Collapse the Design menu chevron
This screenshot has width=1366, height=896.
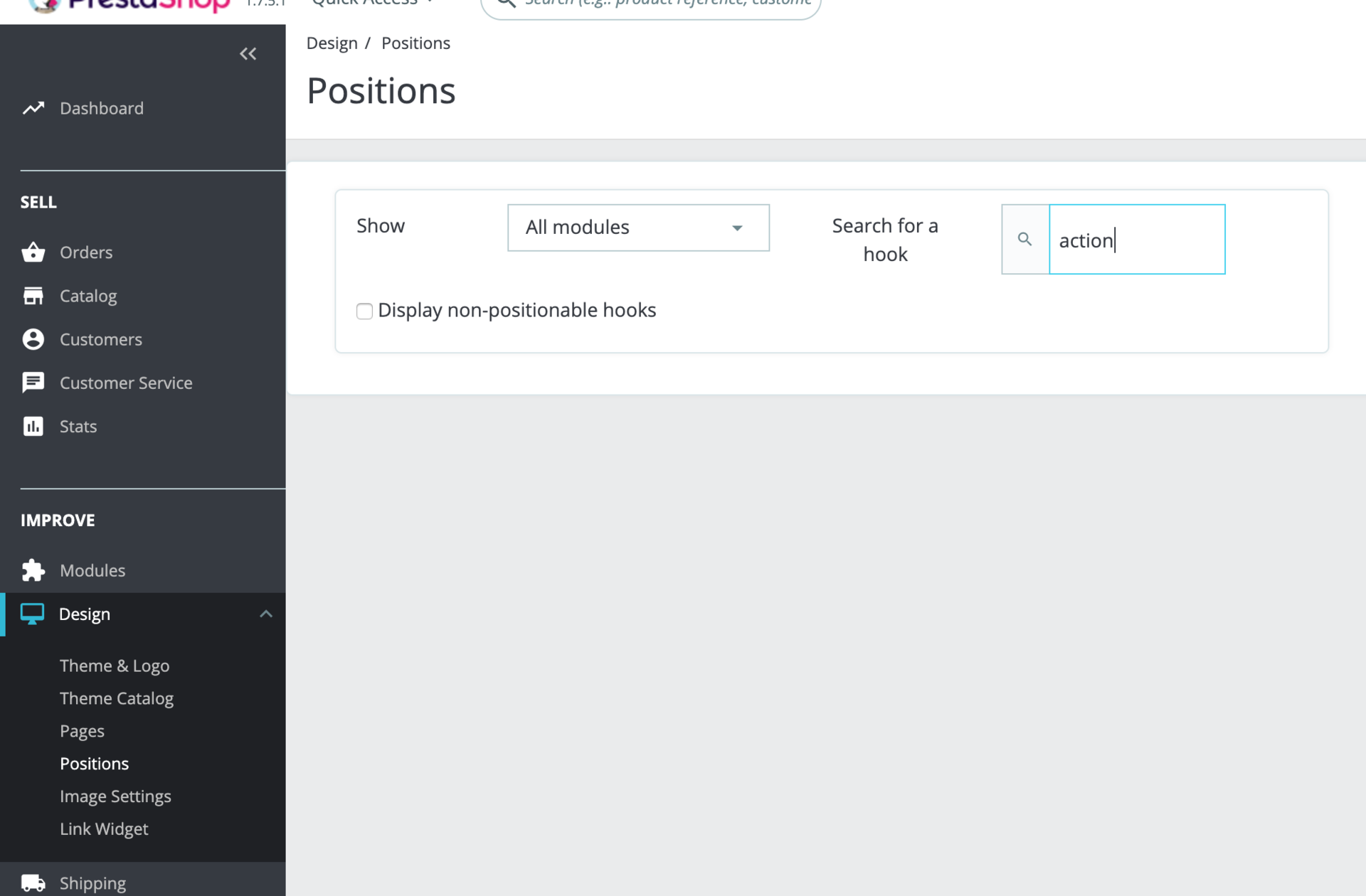266,614
